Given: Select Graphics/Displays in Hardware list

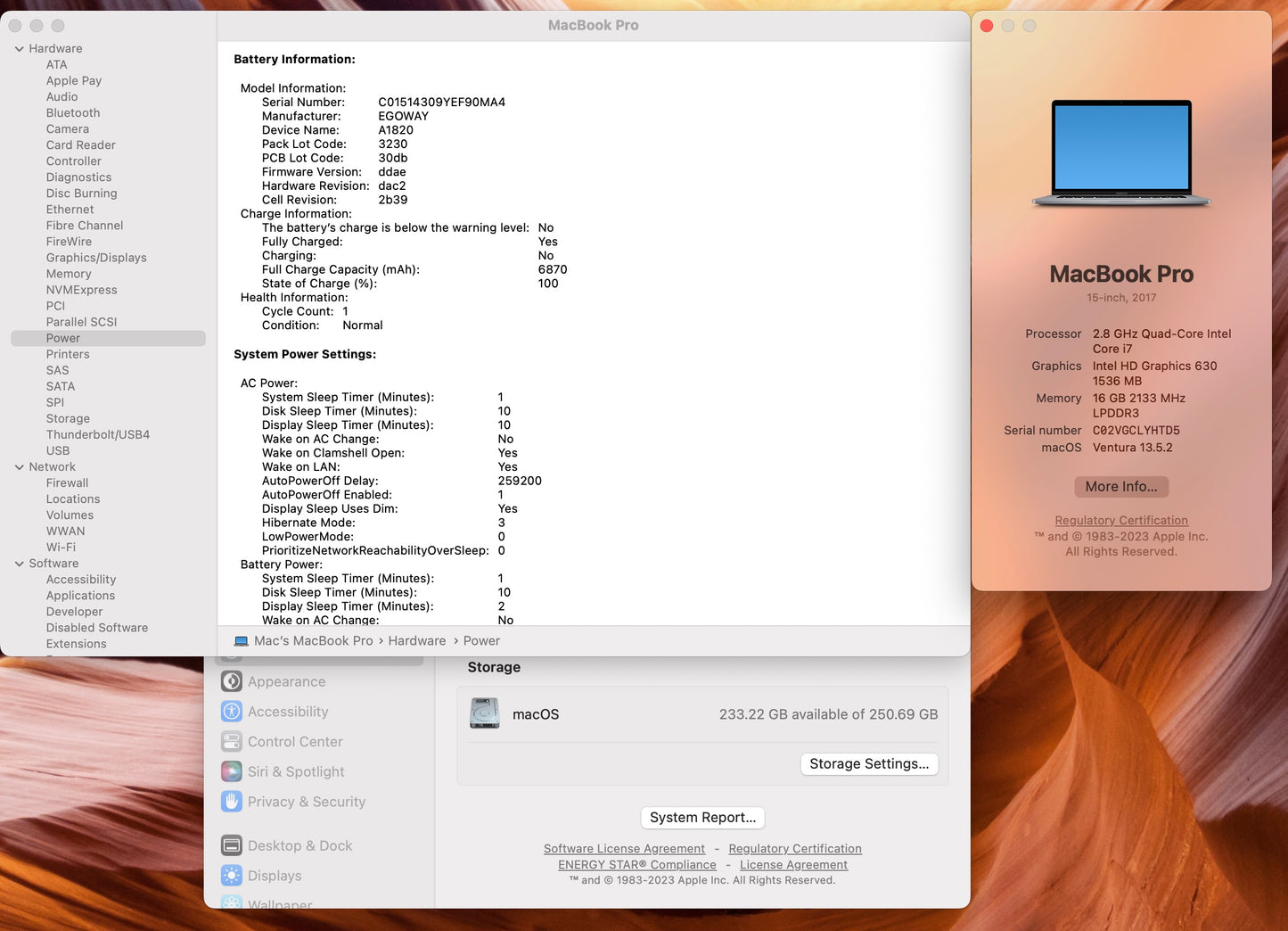Looking at the screenshot, I should click(96, 258).
